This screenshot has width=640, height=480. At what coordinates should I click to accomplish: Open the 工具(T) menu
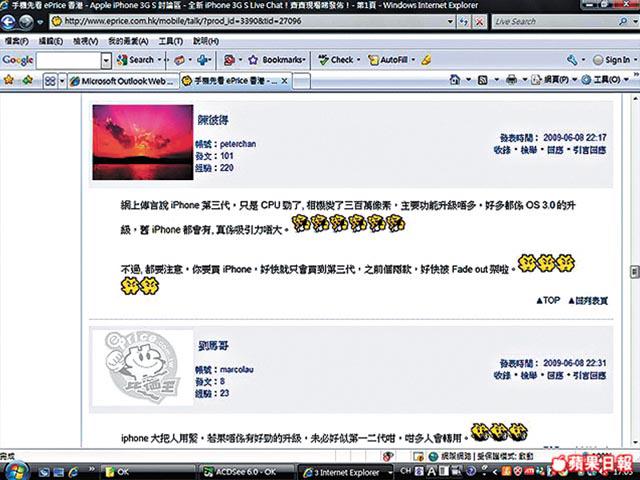pyautogui.click(x=171, y=41)
